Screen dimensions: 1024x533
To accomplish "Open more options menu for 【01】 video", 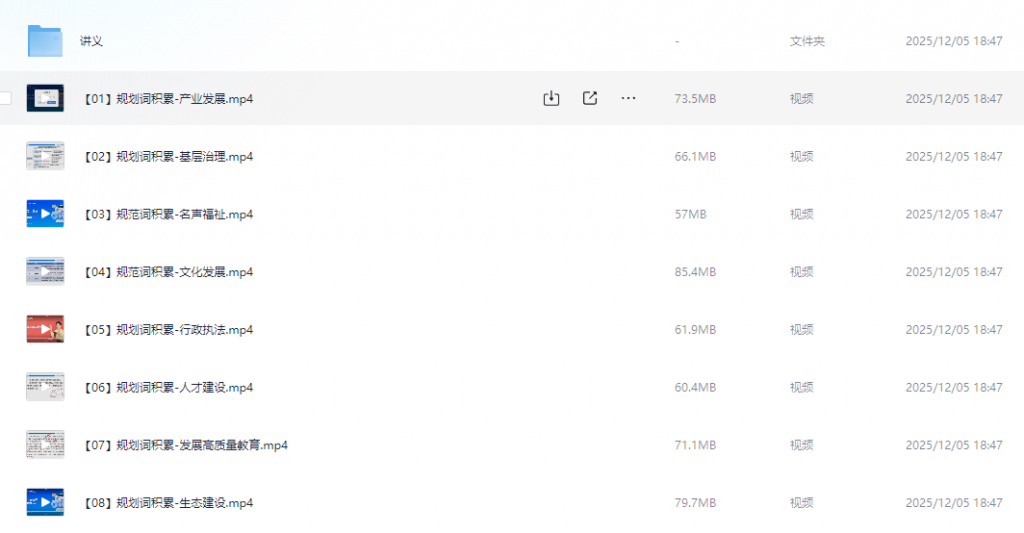I will pos(628,98).
